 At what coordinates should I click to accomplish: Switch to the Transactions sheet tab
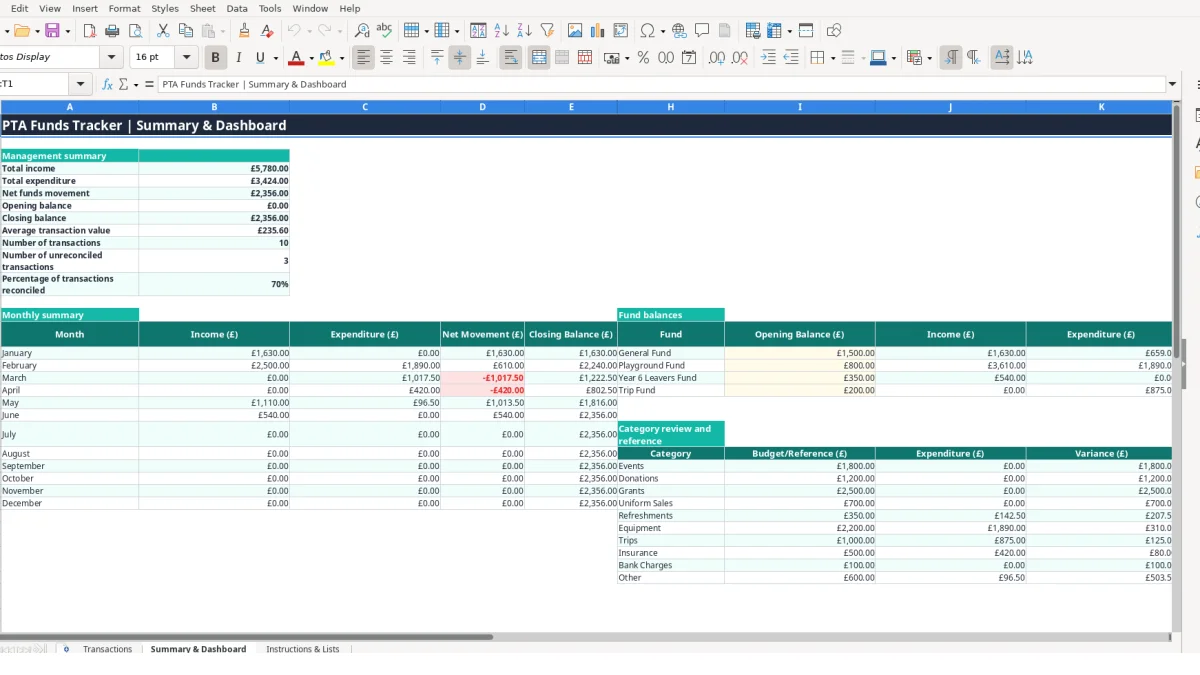107,649
